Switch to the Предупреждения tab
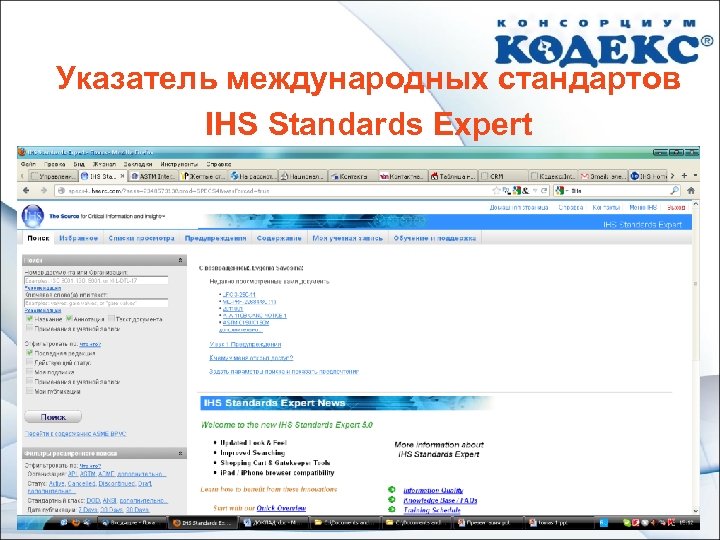This screenshot has width=720, height=540. tap(215, 238)
